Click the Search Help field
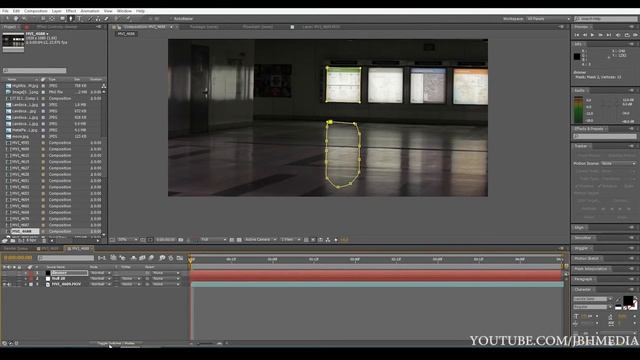Image resolution: width=640 pixels, height=360 pixels. [606, 19]
